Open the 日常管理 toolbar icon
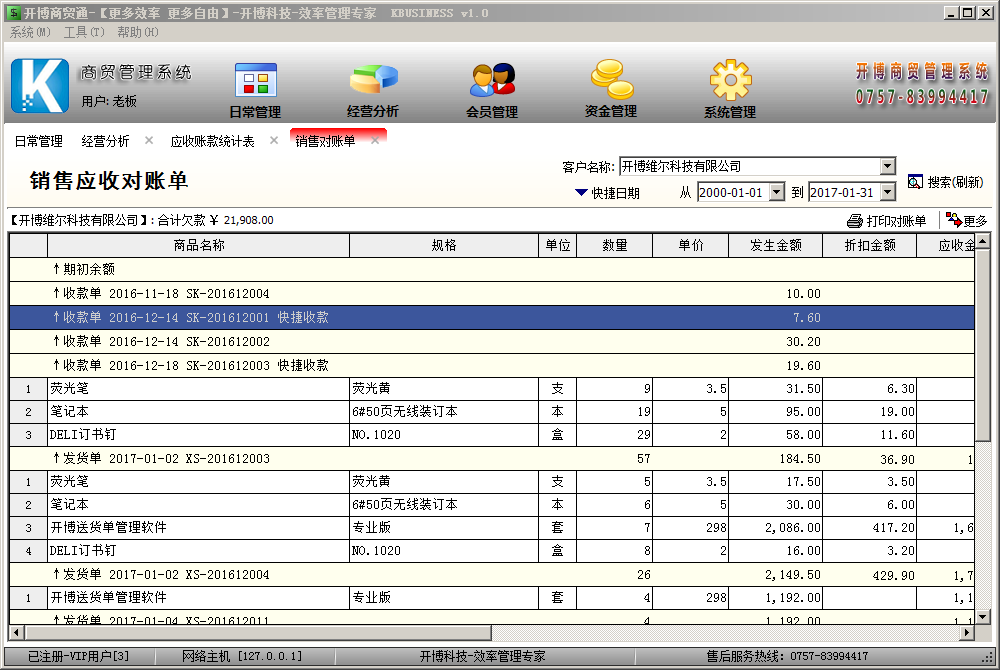This screenshot has width=1000, height=670. (255, 80)
